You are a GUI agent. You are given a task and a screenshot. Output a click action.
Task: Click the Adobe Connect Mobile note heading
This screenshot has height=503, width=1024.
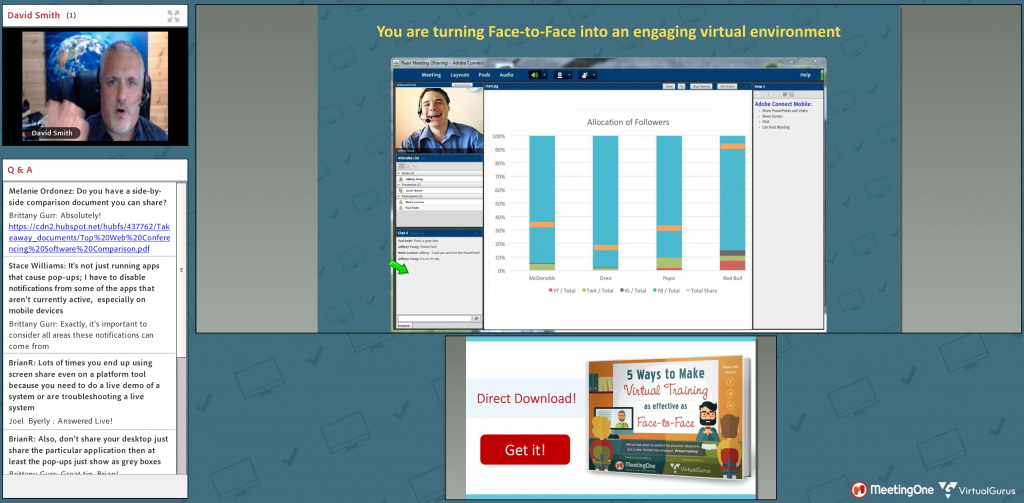[783, 104]
